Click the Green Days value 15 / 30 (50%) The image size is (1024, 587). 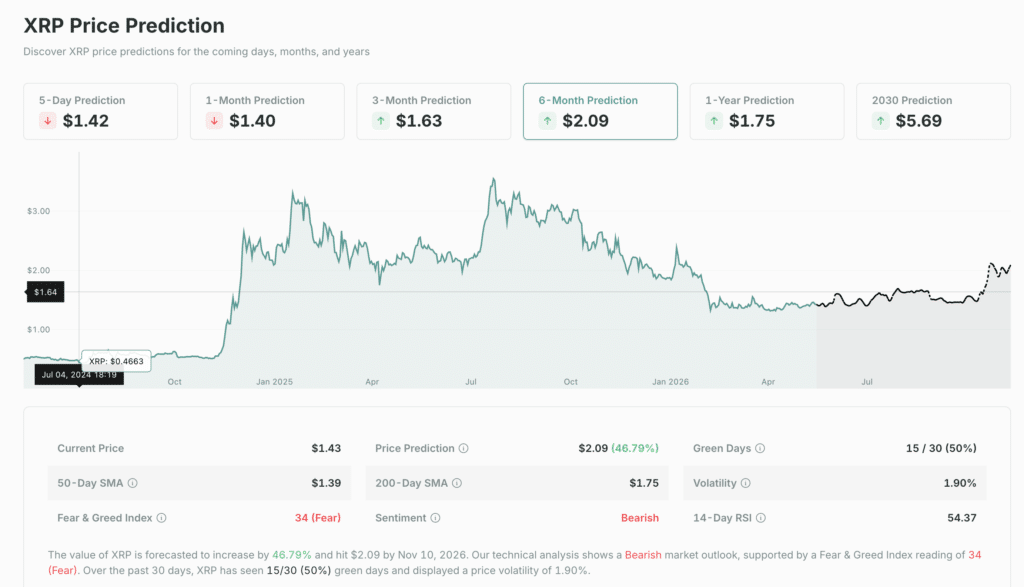[941, 448]
